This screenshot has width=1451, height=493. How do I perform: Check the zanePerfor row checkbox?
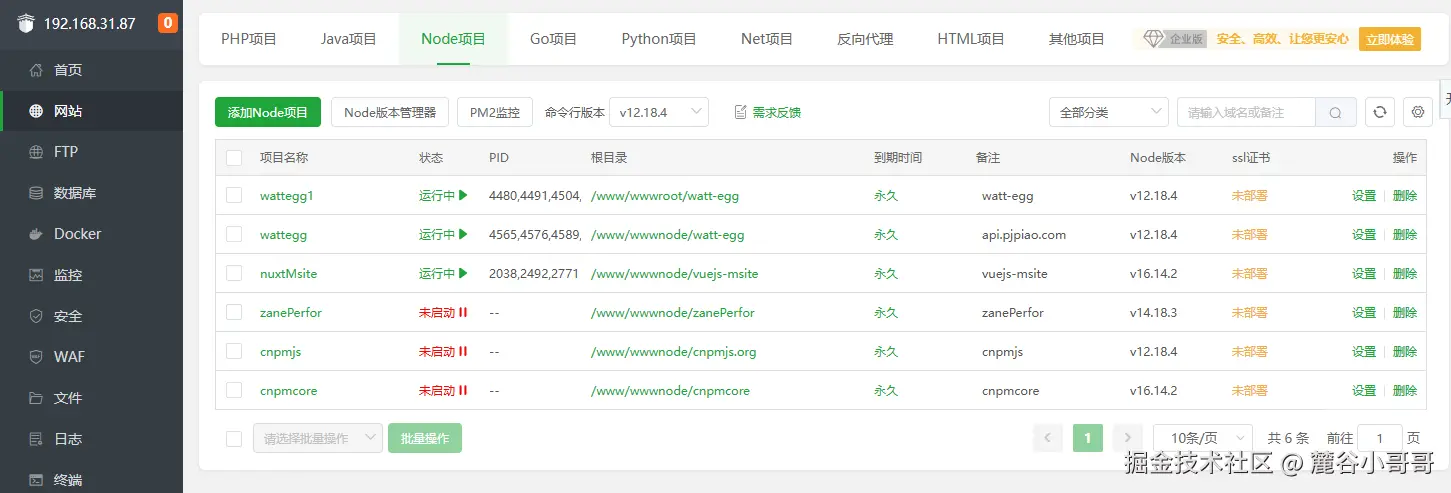tap(234, 312)
